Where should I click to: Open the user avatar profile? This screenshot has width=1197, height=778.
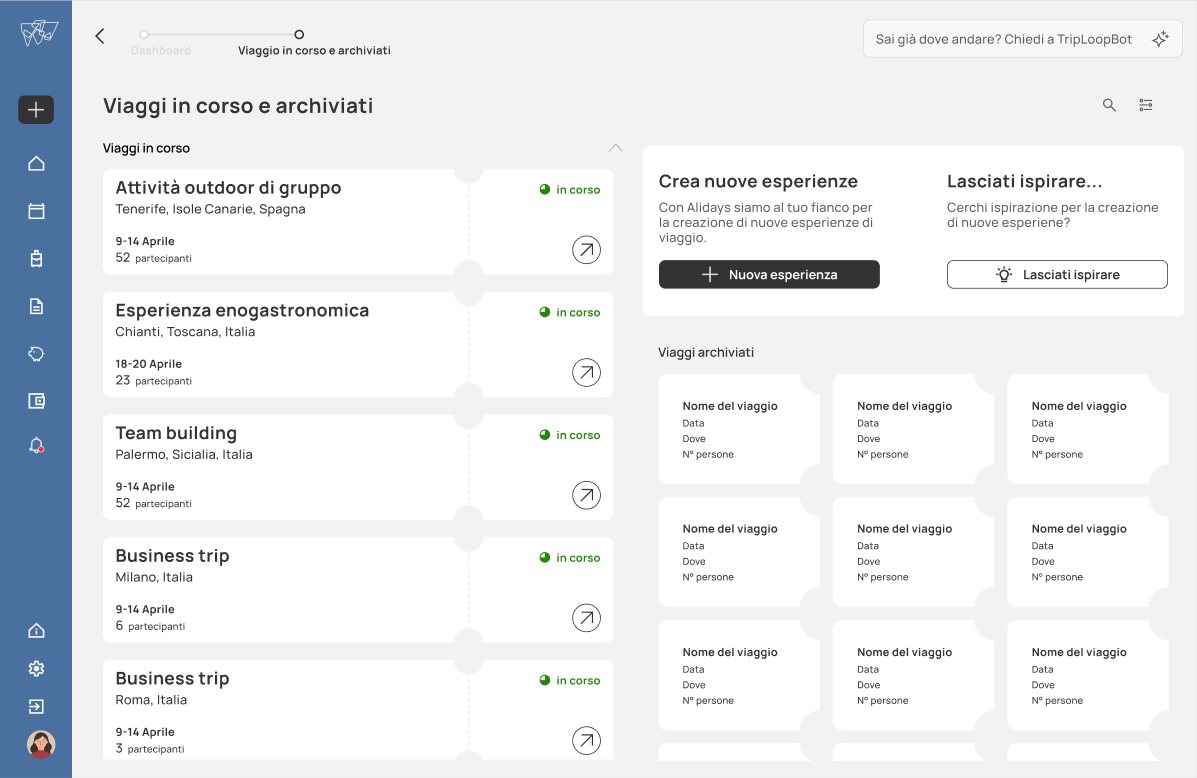click(40, 744)
